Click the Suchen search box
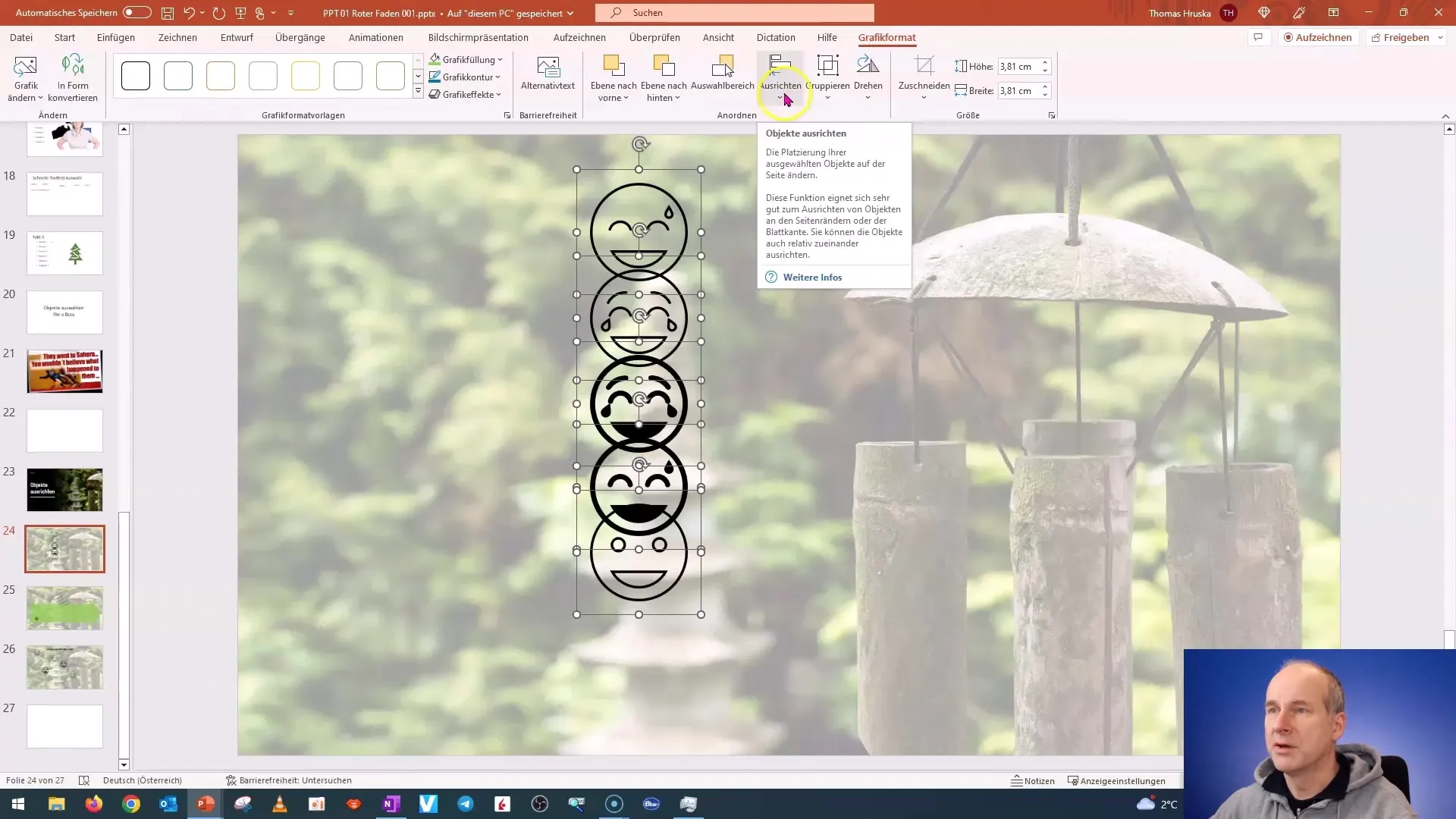The height and width of the screenshot is (819, 1456). [735, 13]
